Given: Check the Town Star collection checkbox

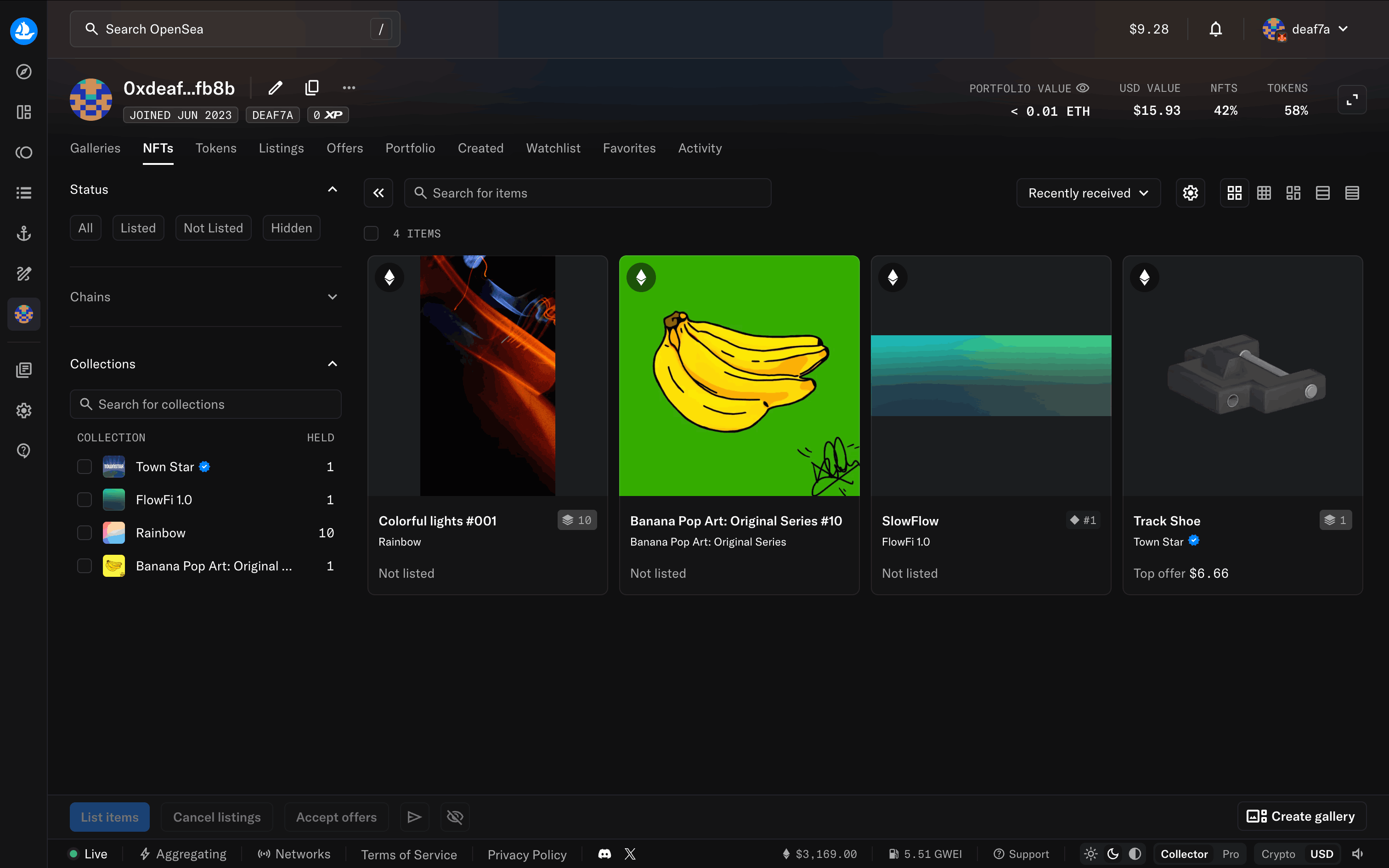Looking at the screenshot, I should pos(85,467).
